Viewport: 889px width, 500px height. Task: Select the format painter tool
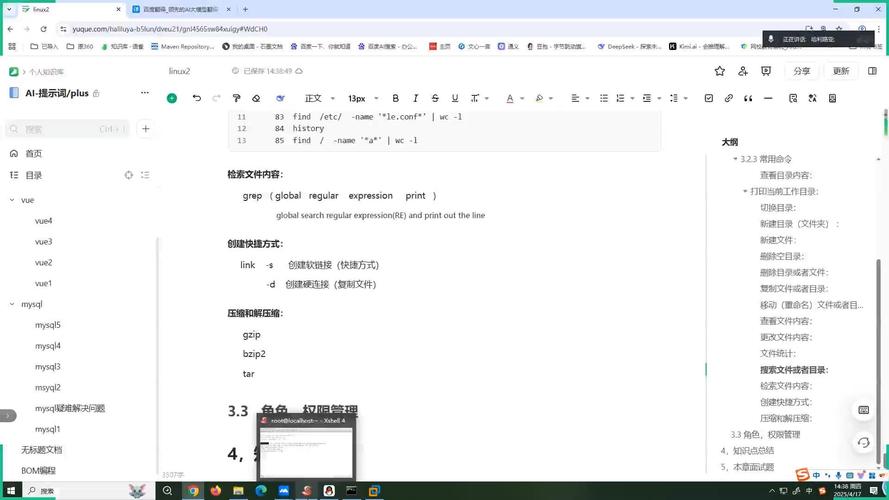point(237,98)
